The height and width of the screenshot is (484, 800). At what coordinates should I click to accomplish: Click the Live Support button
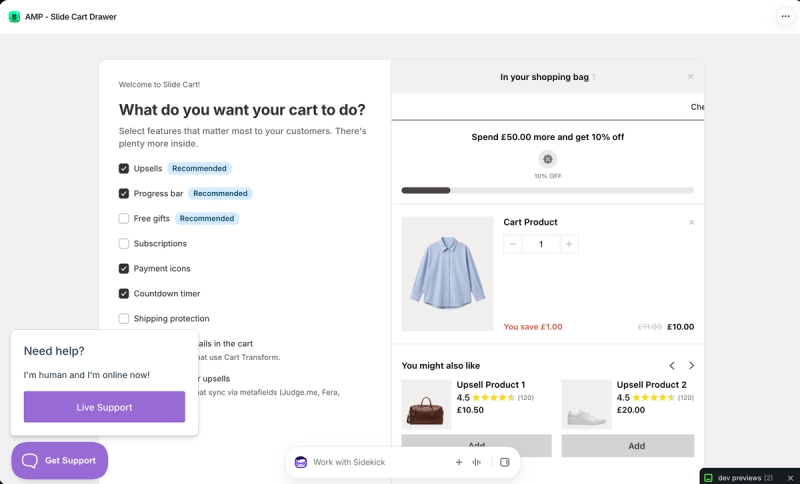coord(104,407)
